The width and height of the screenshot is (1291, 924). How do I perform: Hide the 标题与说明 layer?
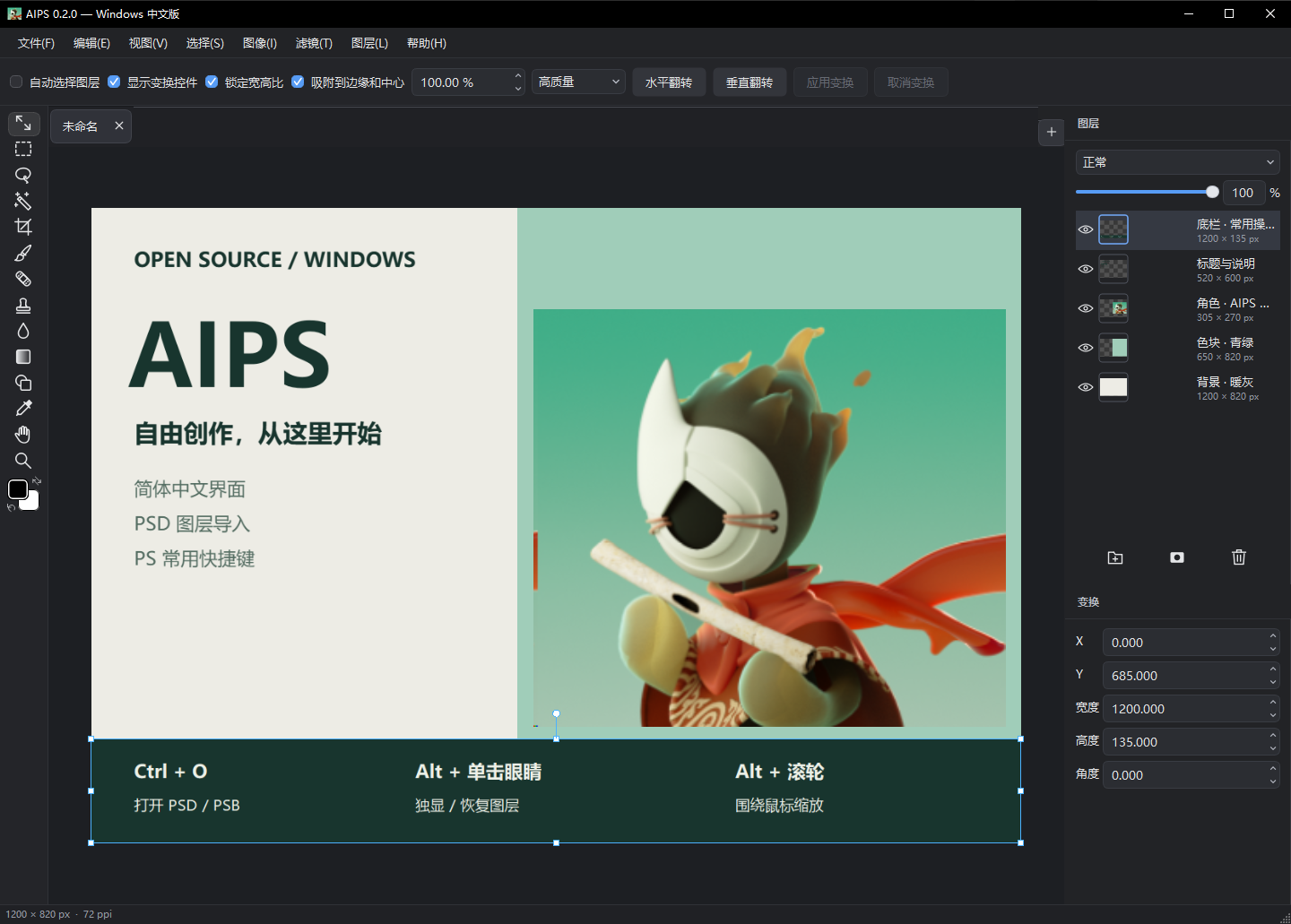[x=1086, y=269]
